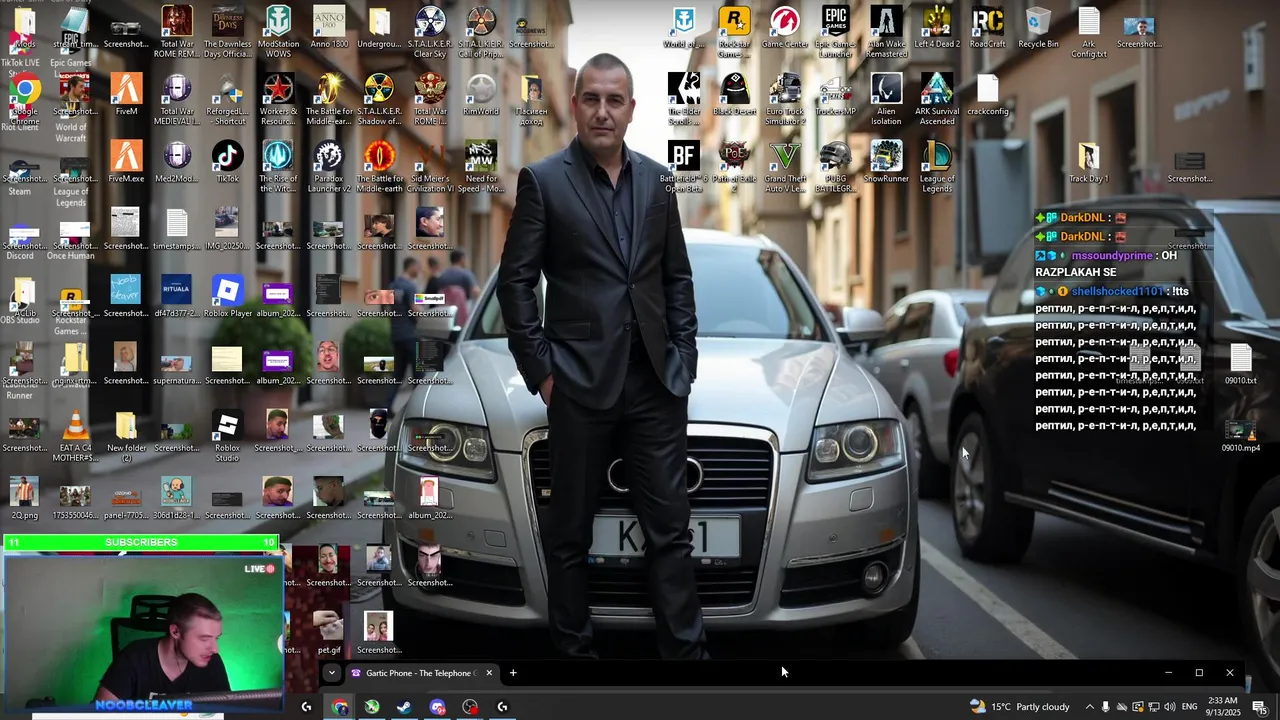1280x720 pixels.
Task: Open the Sid Meier's Civilization VI shortcut
Action: (x=430, y=167)
